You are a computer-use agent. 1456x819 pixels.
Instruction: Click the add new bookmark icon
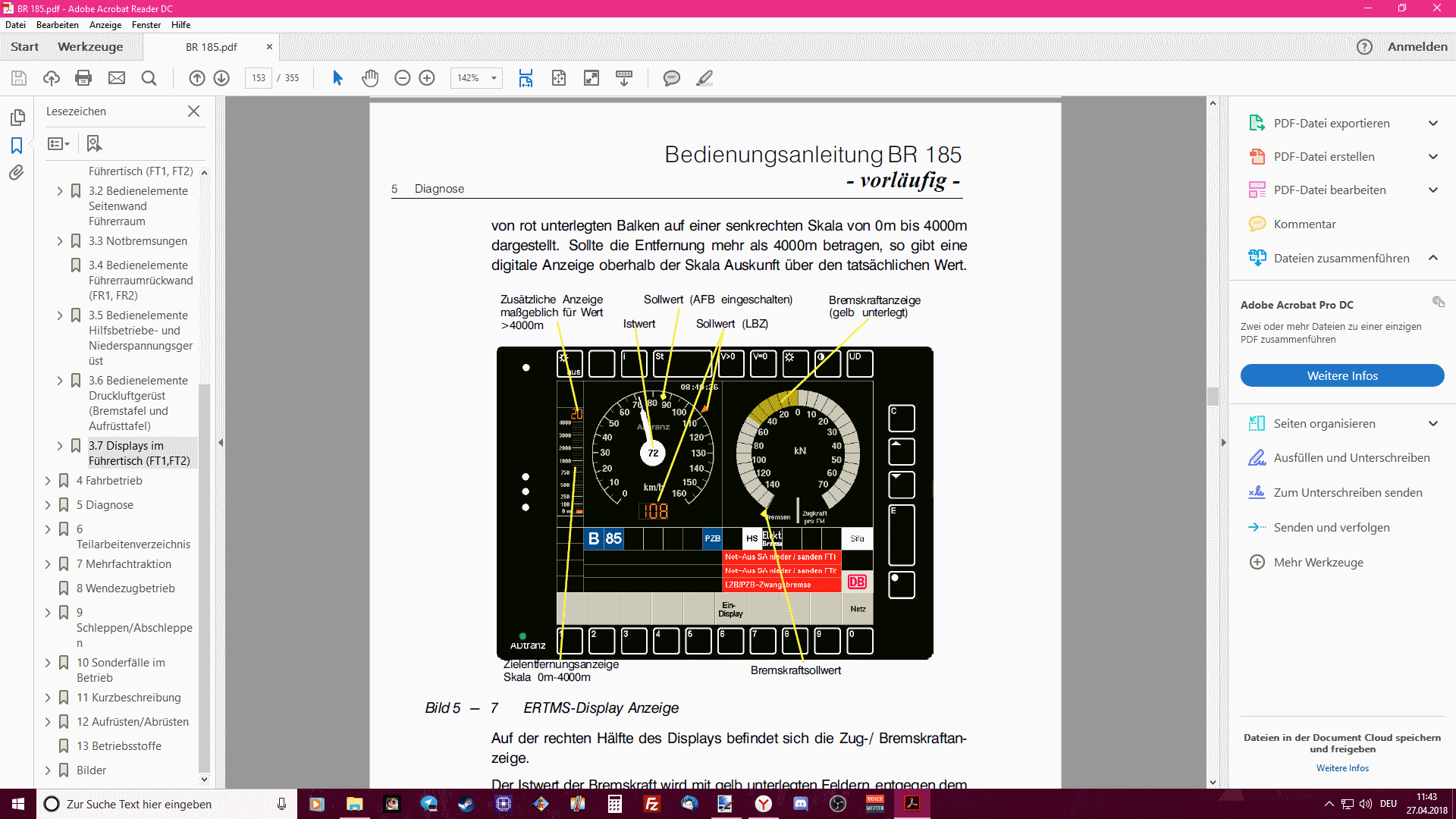(94, 143)
